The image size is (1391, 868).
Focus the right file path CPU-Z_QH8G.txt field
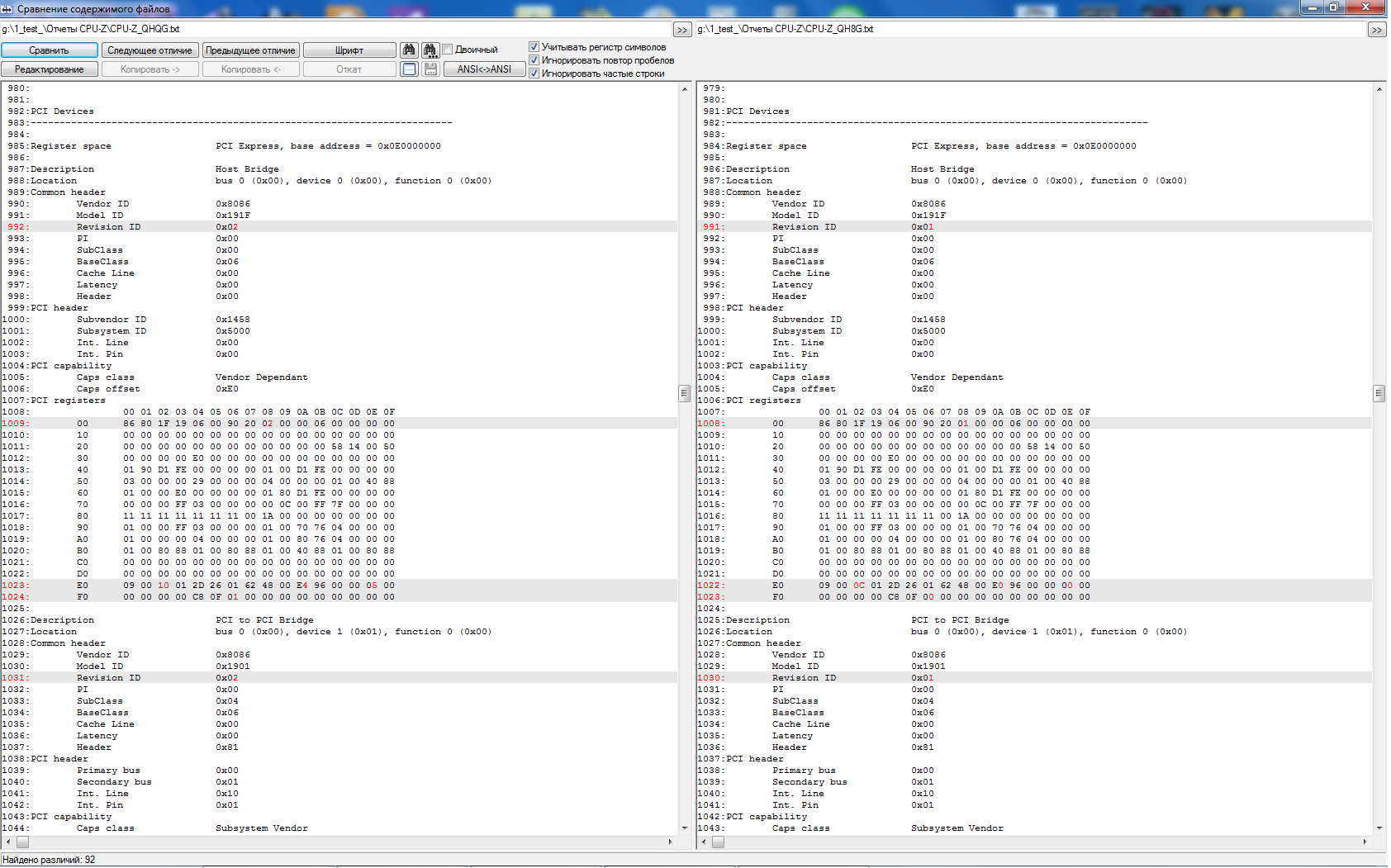[1032, 29]
